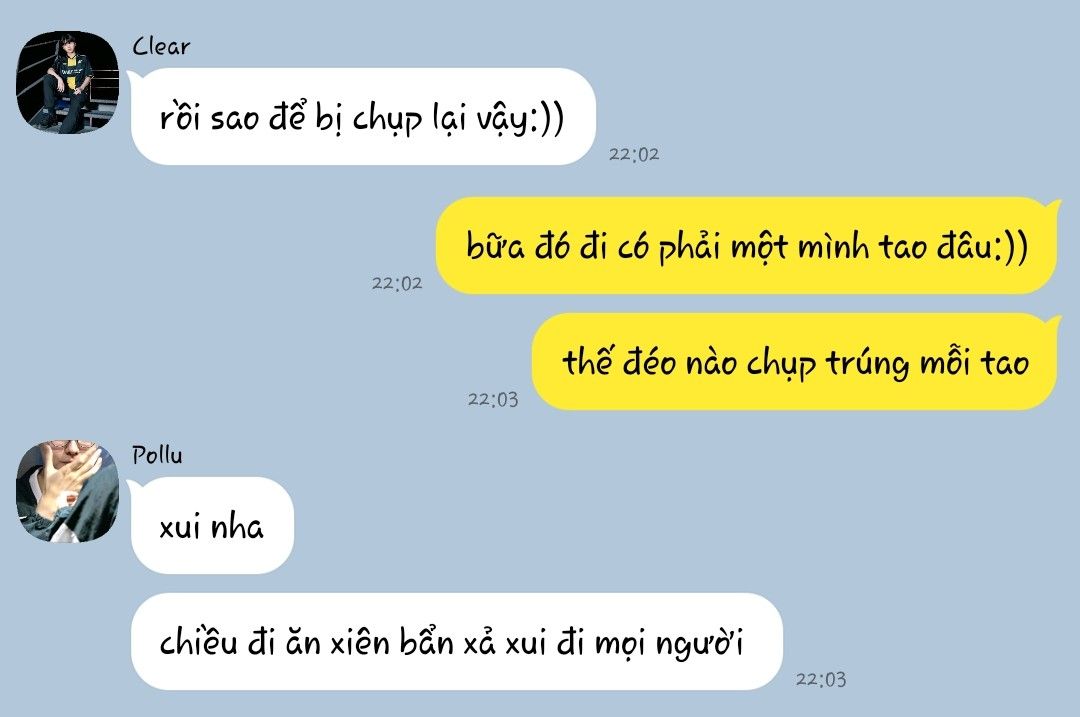
Task: Click the ':))' emoticon in Clear's message
Action: [x=547, y=118]
